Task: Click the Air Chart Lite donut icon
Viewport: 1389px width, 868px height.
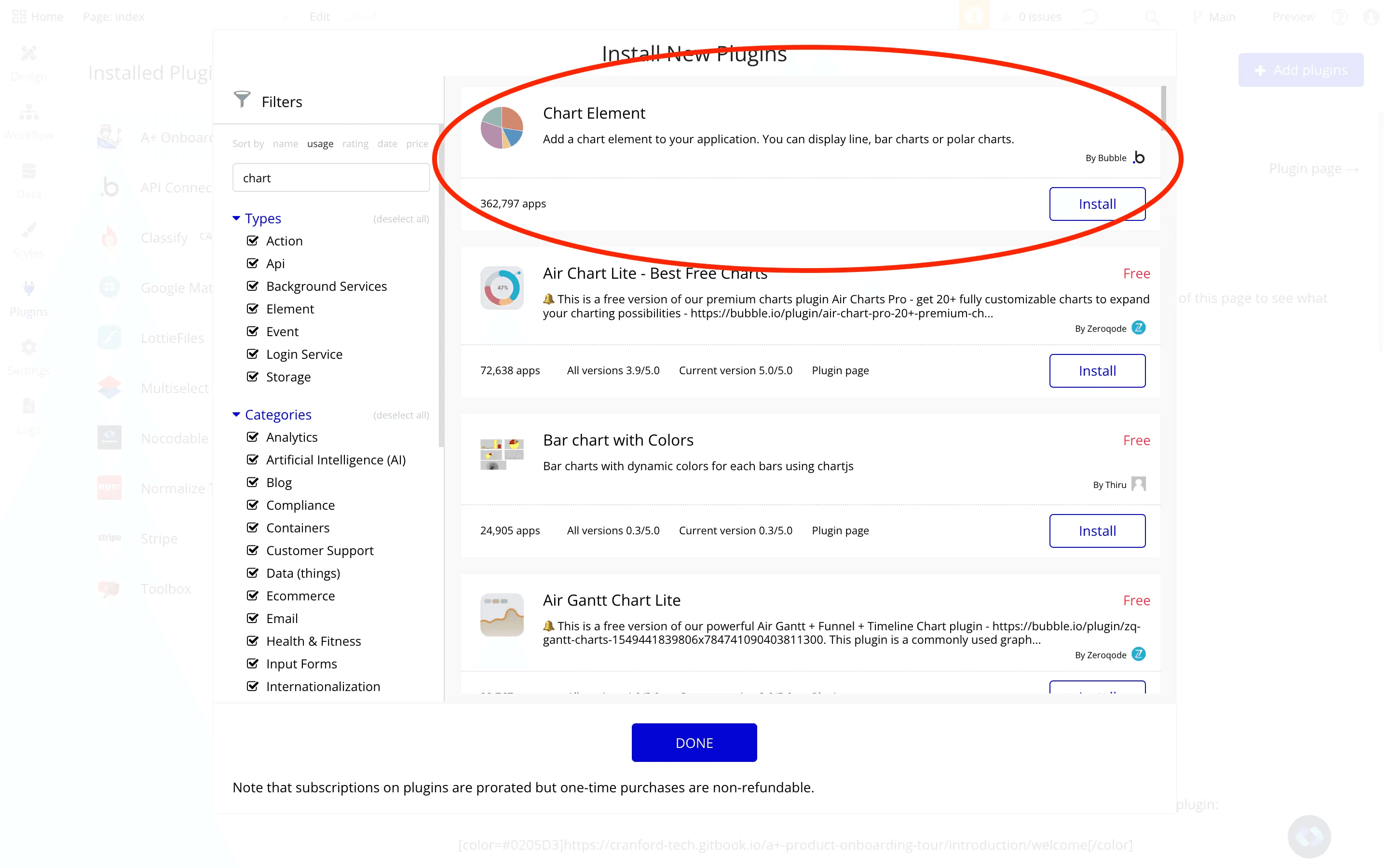Action: tap(502, 287)
